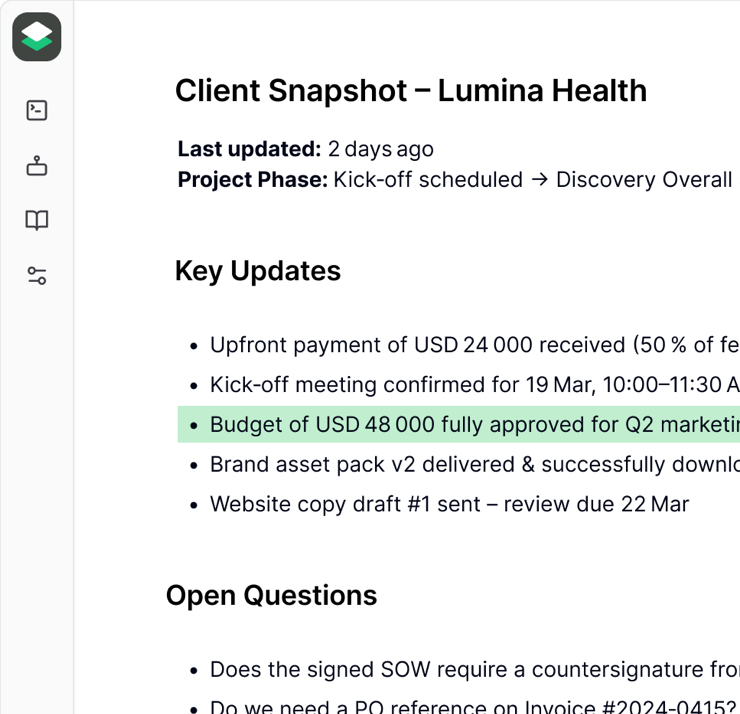Select the Website copy draft #1 bullet
The height and width of the screenshot is (714, 740).
pos(439,504)
